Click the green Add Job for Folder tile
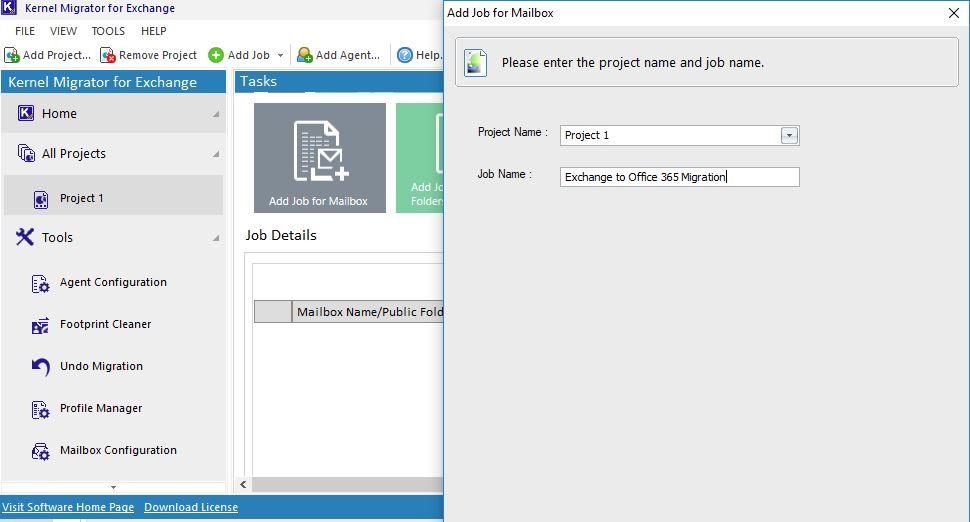The image size is (970, 522). click(x=419, y=158)
